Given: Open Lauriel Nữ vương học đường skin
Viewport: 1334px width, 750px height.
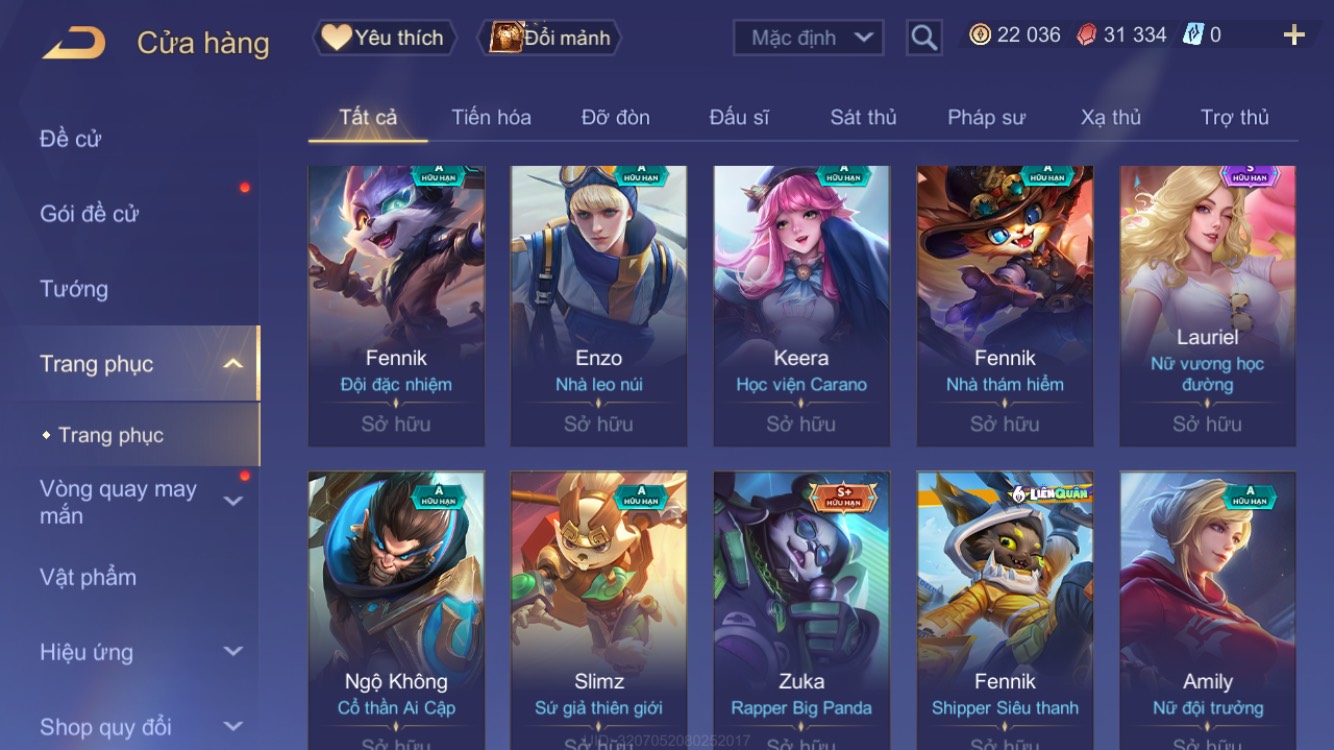Looking at the screenshot, I should (1207, 306).
